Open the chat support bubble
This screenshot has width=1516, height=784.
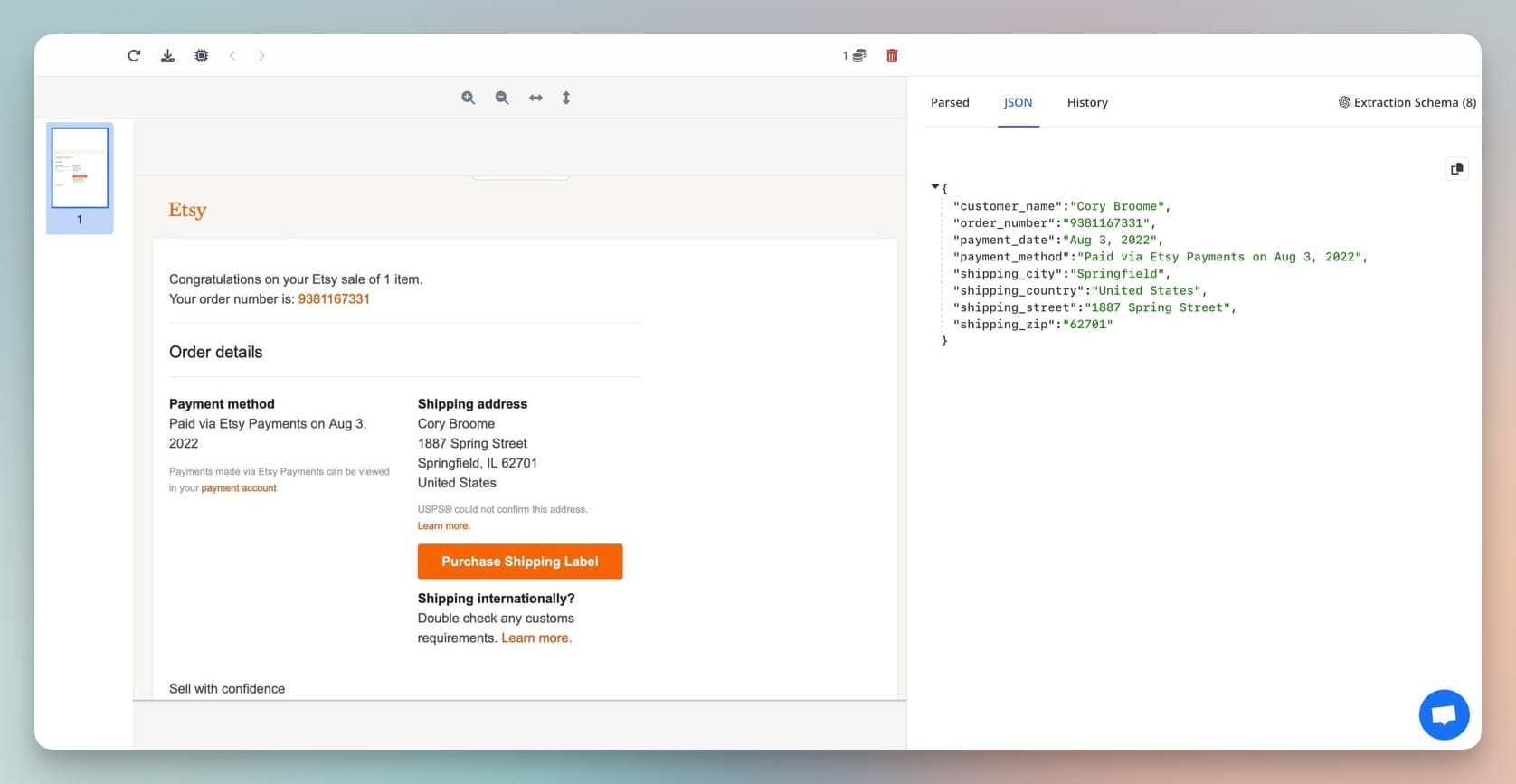pyautogui.click(x=1444, y=714)
